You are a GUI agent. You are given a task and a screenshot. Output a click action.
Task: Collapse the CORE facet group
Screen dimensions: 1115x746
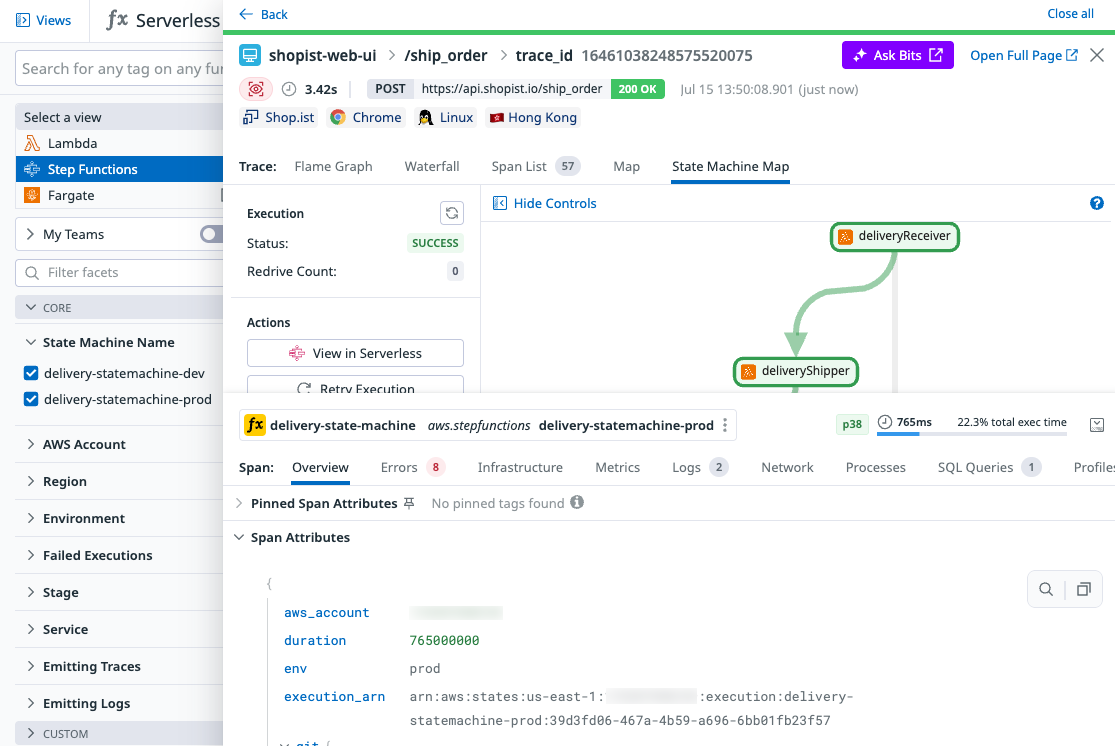[x=31, y=308]
